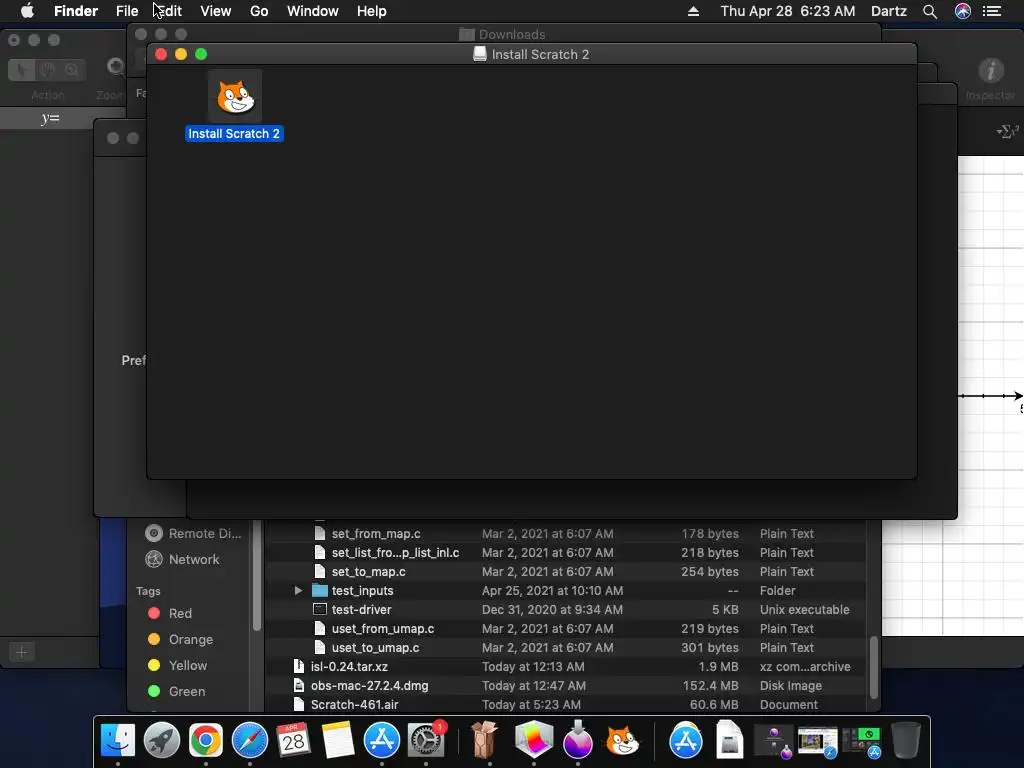Open Grapher from the Dock

point(534,741)
